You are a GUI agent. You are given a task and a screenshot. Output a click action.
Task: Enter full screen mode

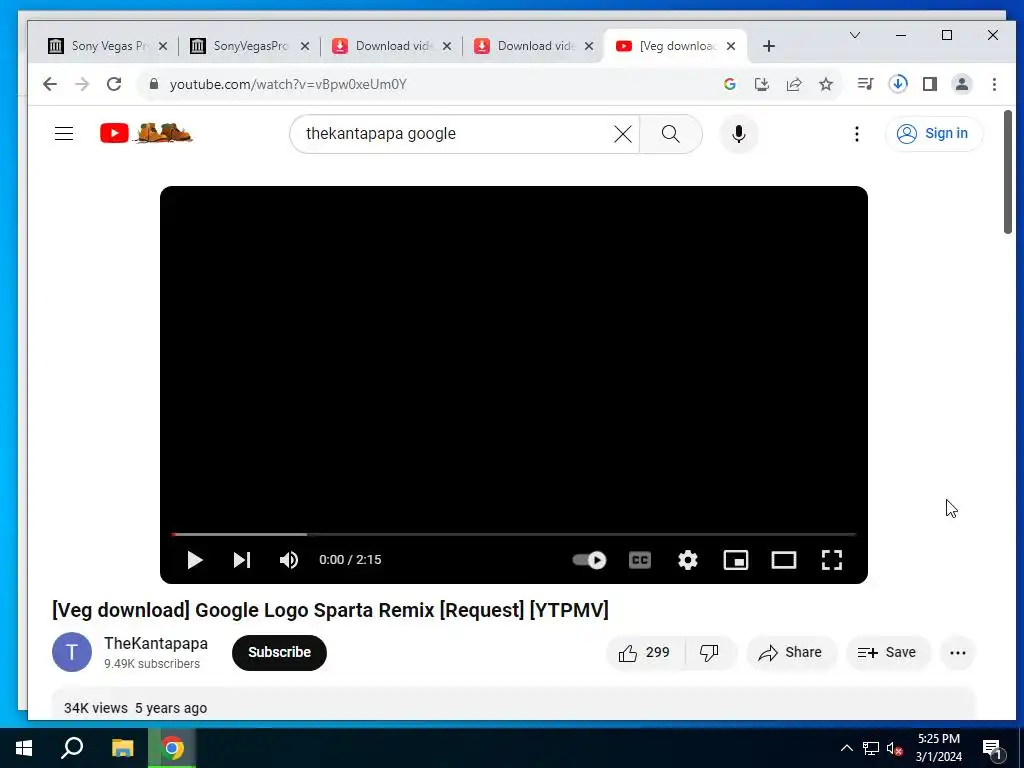click(x=831, y=560)
